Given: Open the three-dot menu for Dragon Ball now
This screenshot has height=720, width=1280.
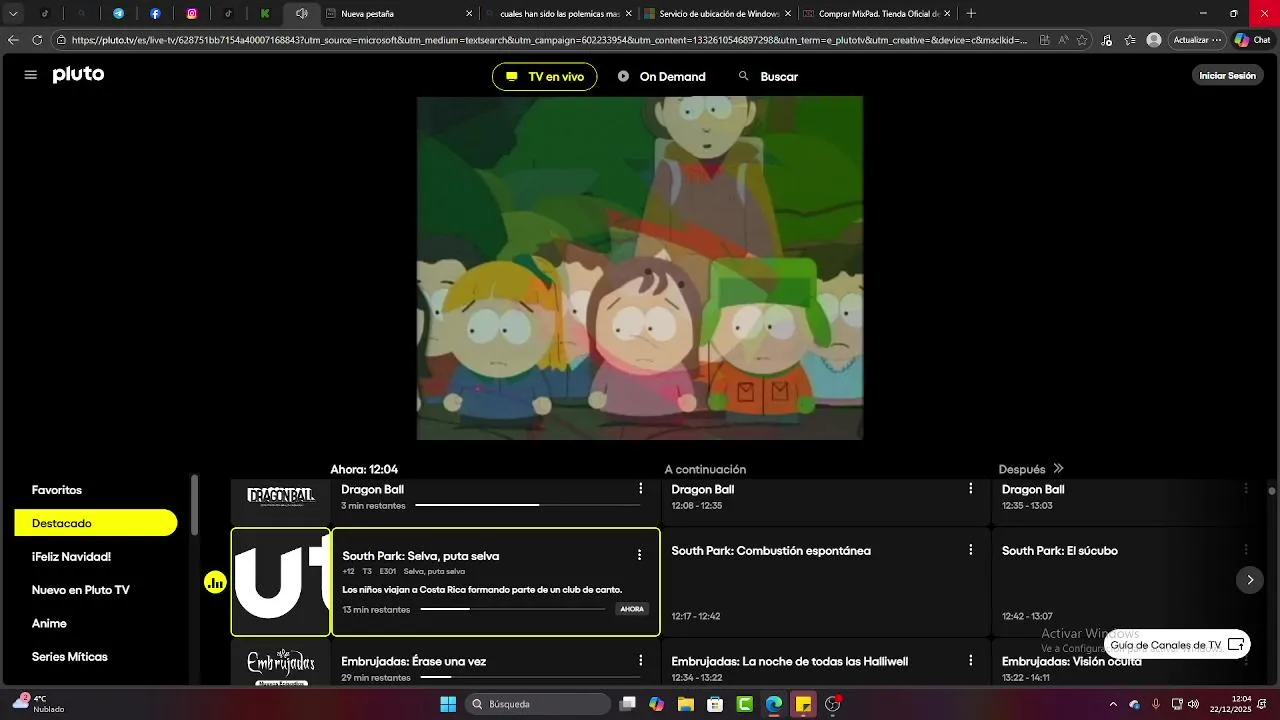Looking at the screenshot, I should [x=641, y=489].
